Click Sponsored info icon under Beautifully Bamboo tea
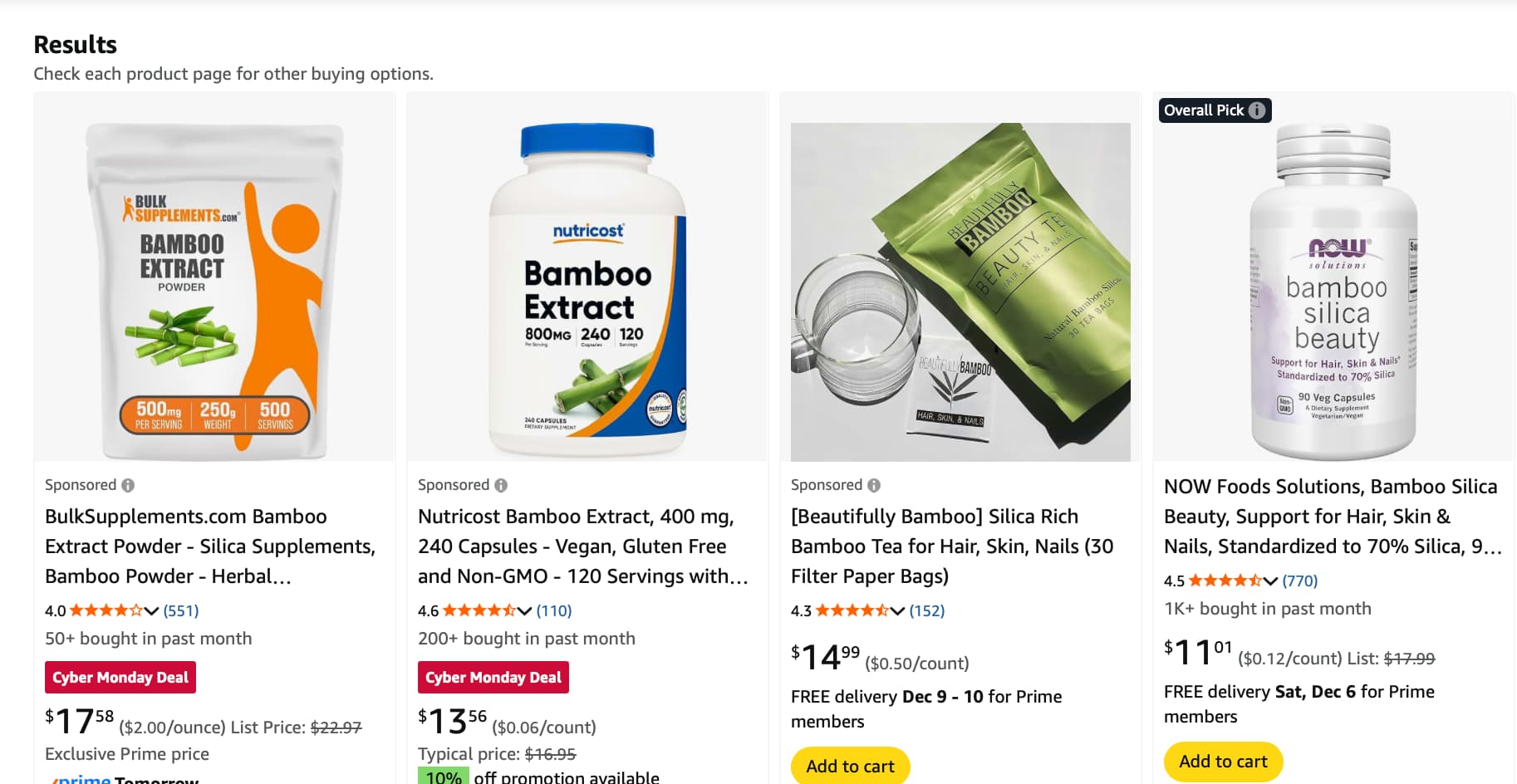 point(874,485)
